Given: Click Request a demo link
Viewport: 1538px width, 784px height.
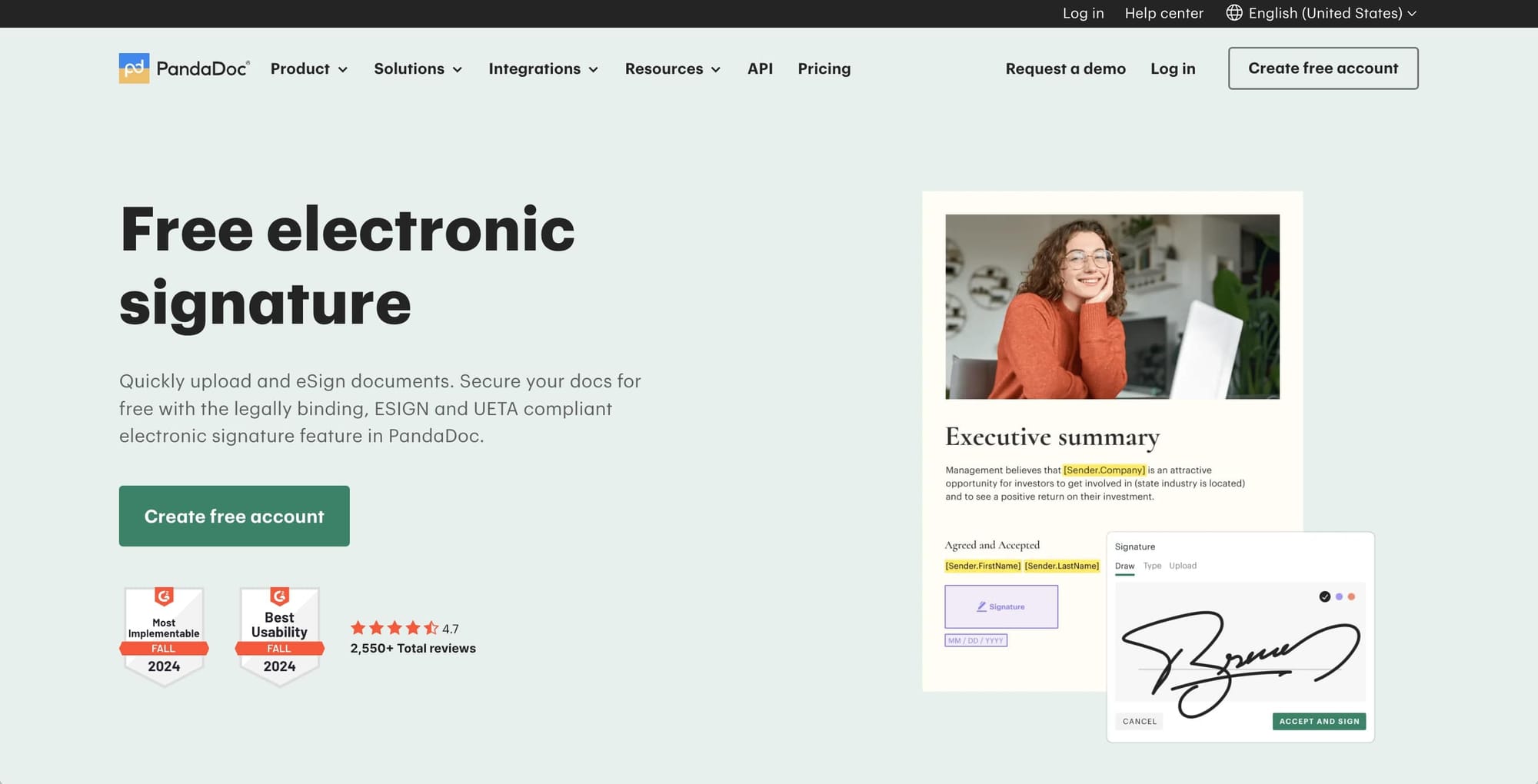Looking at the screenshot, I should coord(1065,68).
